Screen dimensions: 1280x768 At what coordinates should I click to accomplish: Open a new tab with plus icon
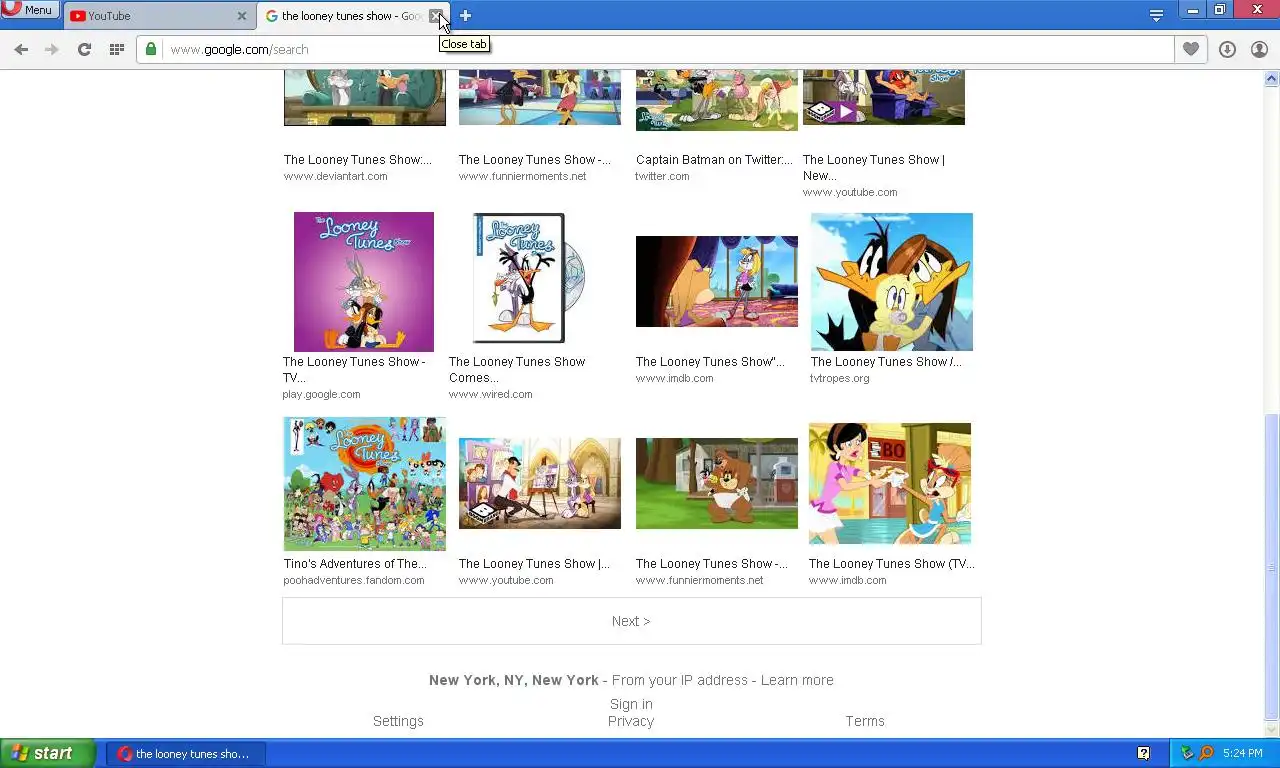tap(465, 16)
